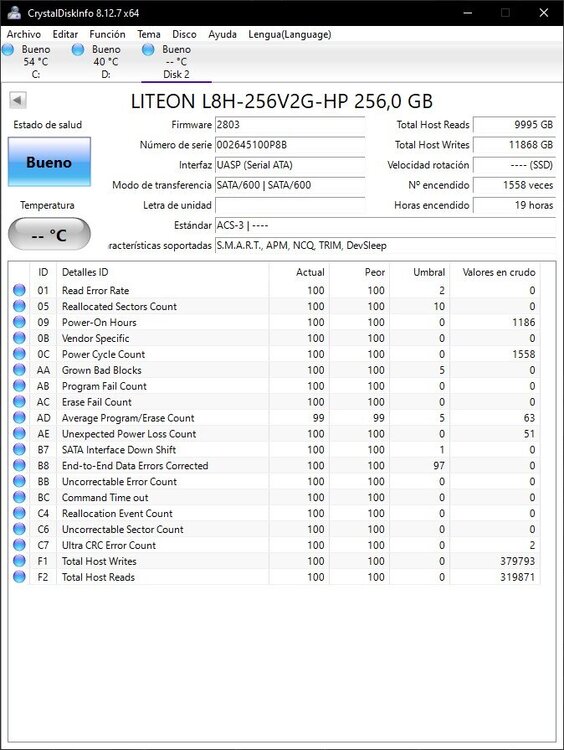Click status orb for Erase Fail Count
The width and height of the screenshot is (564, 750).
click(19, 401)
